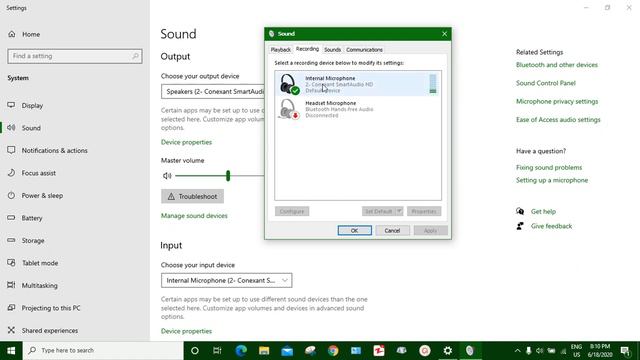Viewport: 640px width, 360px height.
Task: Switch to Recording tab
Action: (307, 49)
